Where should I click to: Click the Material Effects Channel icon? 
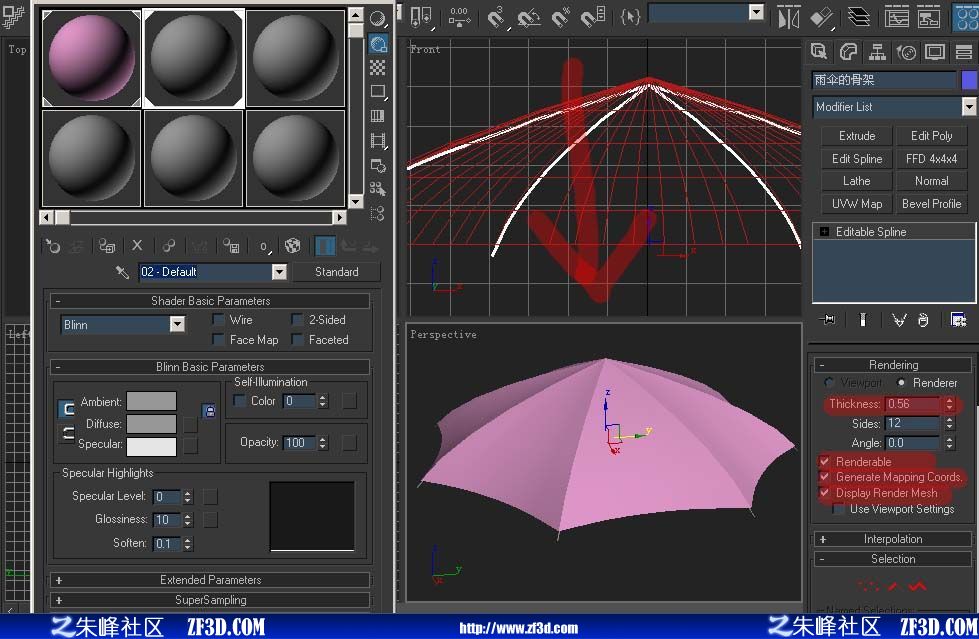(265, 247)
